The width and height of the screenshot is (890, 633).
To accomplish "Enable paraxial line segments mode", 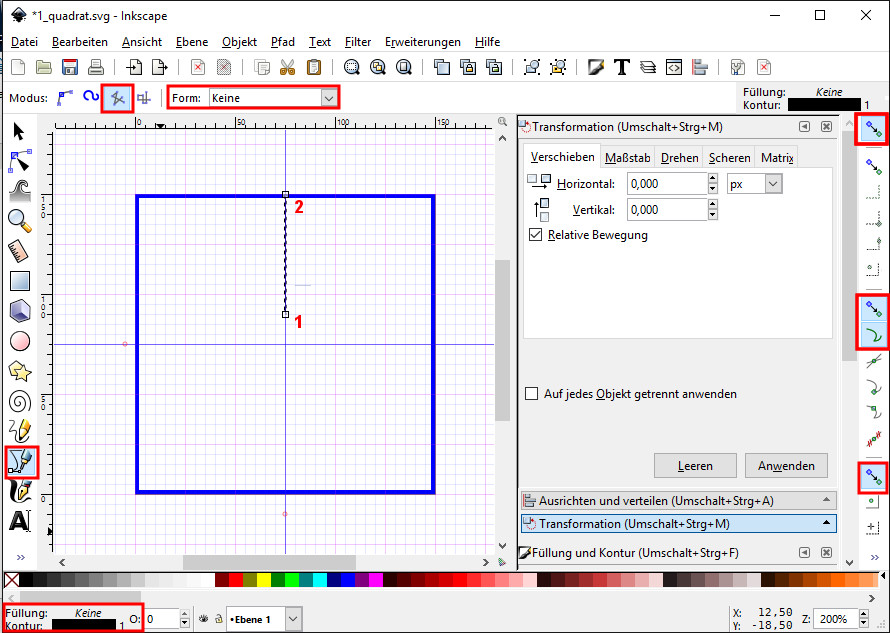I will 144,98.
